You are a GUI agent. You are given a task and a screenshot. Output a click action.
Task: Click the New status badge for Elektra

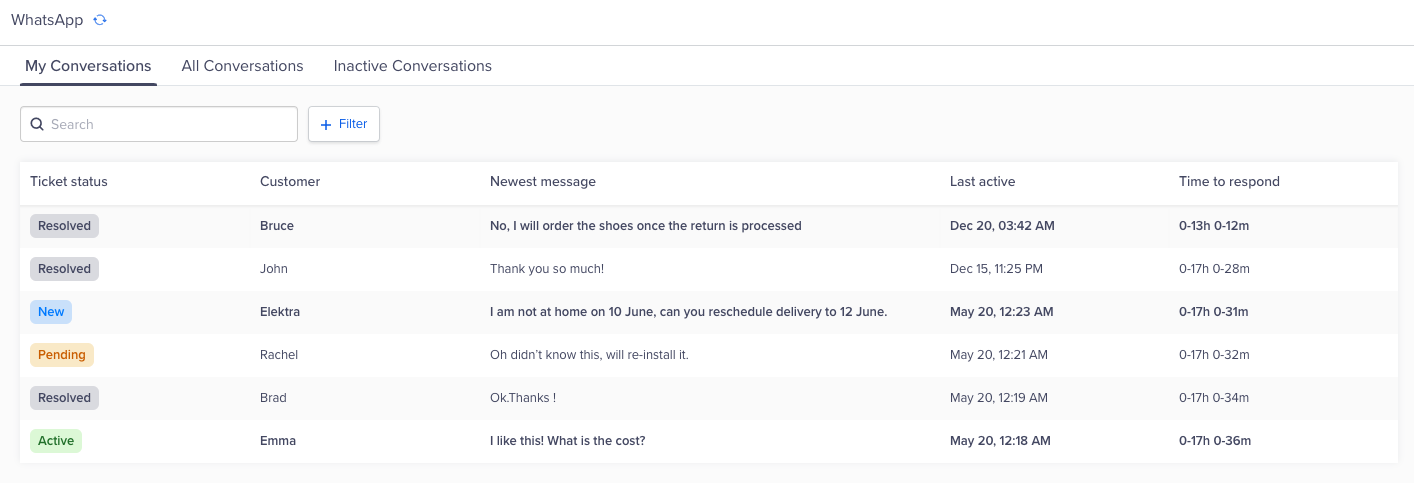[51, 312]
